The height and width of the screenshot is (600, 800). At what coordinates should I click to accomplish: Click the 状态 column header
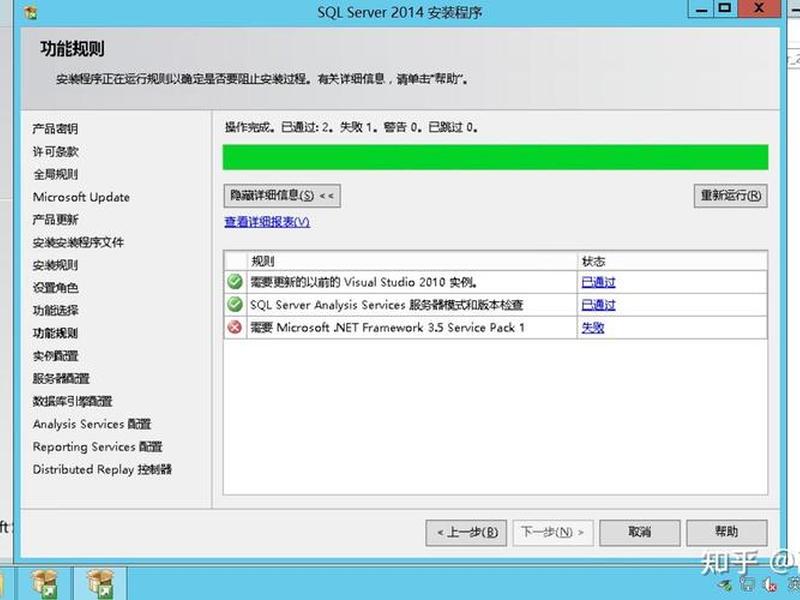[x=593, y=261]
